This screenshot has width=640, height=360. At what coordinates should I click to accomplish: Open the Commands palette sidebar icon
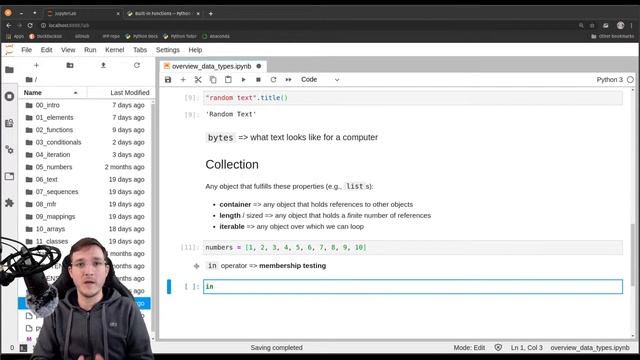9,123
